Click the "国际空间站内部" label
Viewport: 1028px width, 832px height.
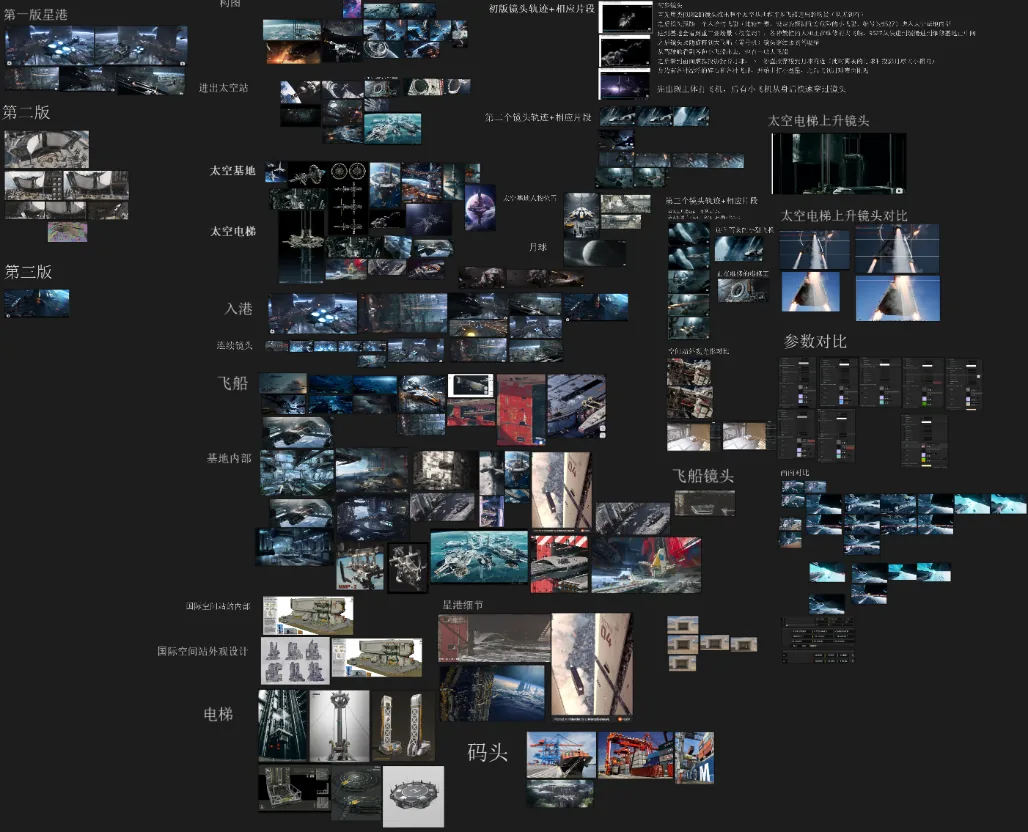(x=218, y=606)
